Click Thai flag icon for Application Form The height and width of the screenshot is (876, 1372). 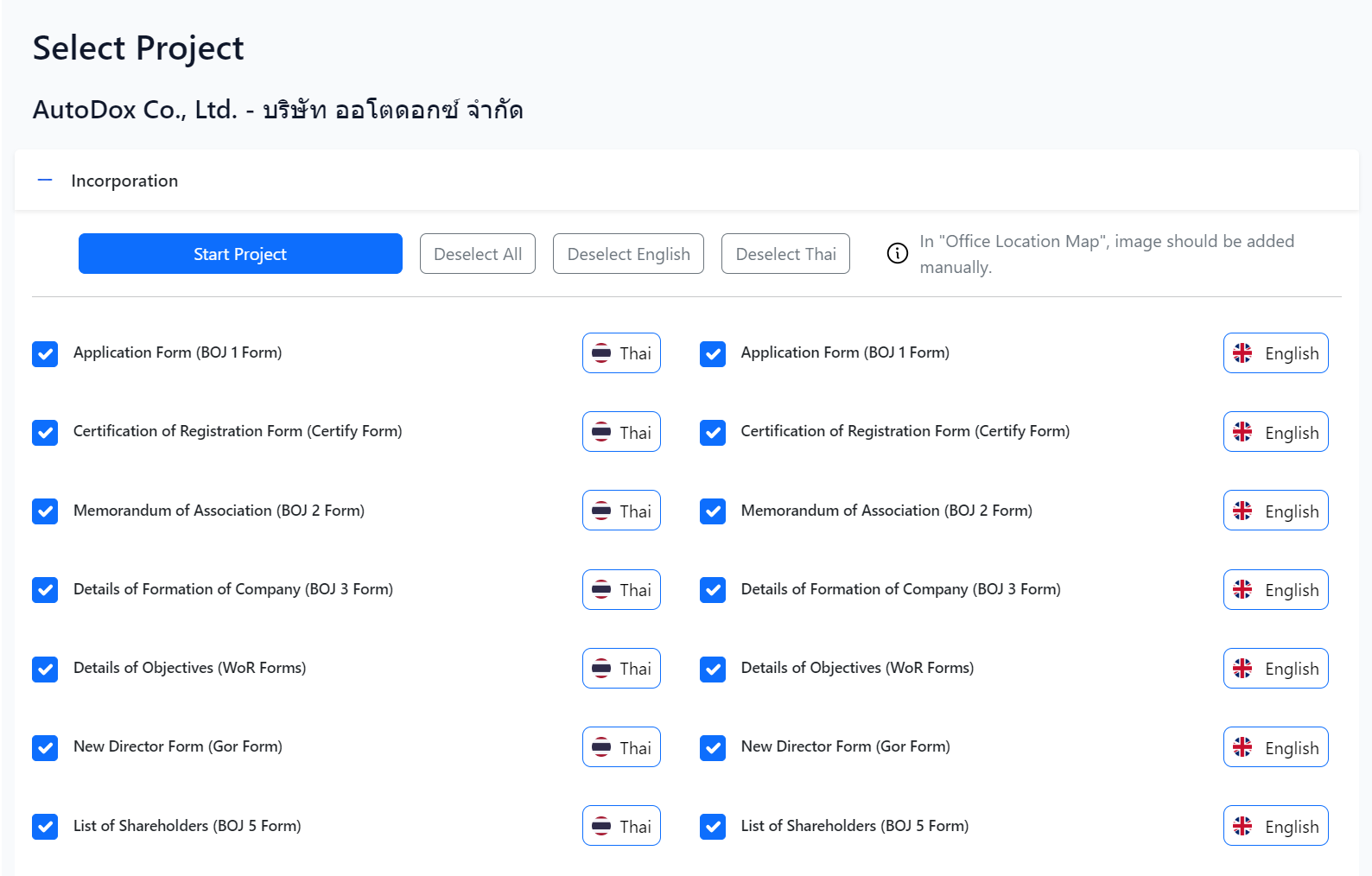(601, 353)
